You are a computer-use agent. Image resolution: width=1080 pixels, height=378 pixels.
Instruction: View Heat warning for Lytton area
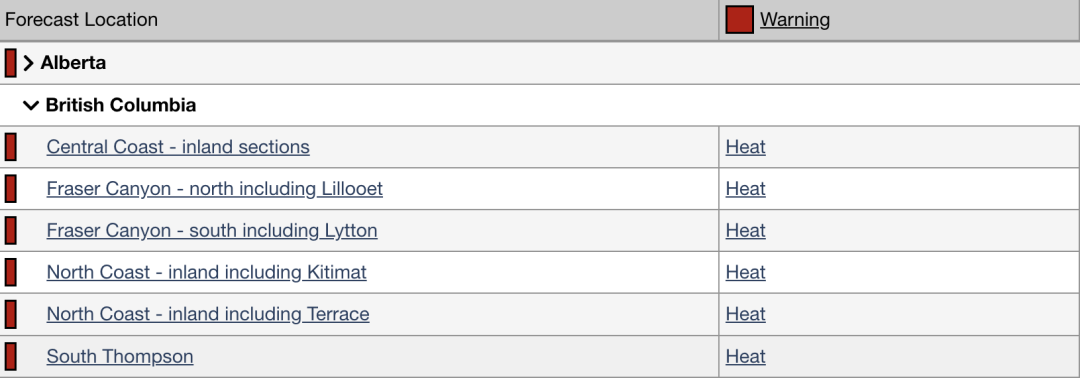pos(745,231)
